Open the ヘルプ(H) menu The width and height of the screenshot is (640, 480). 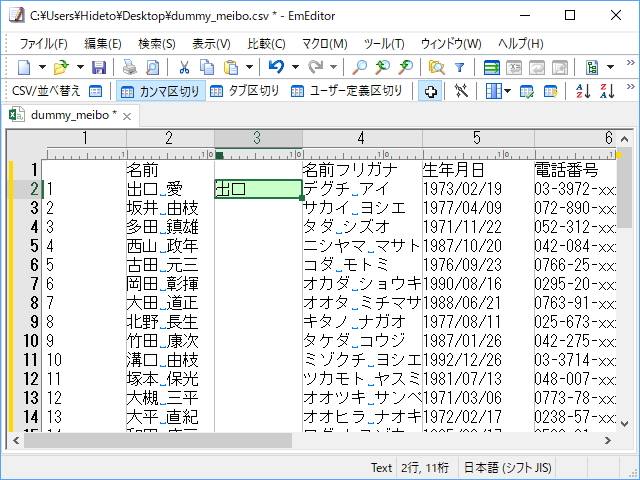pyautogui.click(x=521, y=43)
